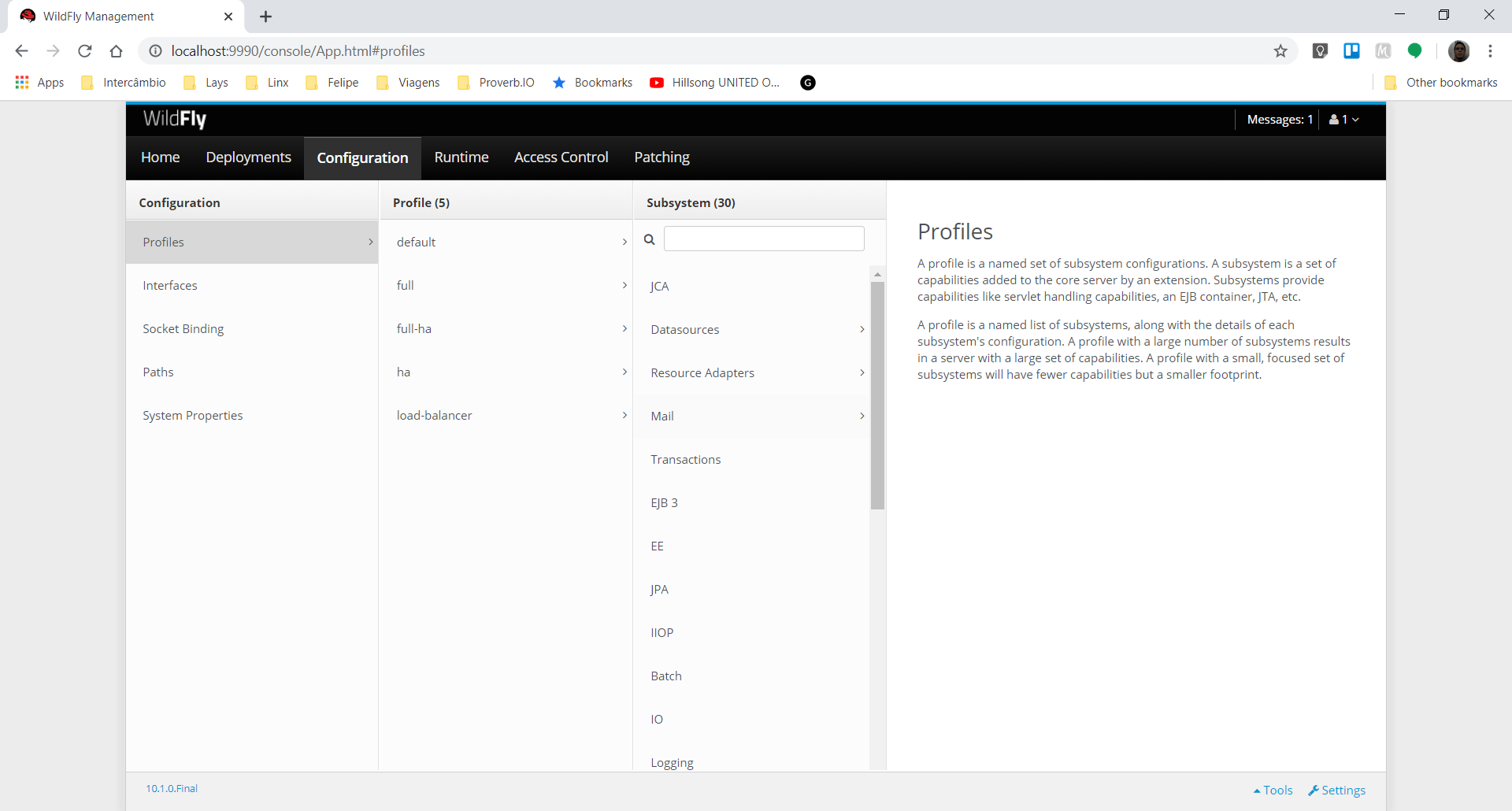This screenshot has width=1512, height=811.
Task: Expand the load-balancer profile chevron
Action: click(624, 415)
